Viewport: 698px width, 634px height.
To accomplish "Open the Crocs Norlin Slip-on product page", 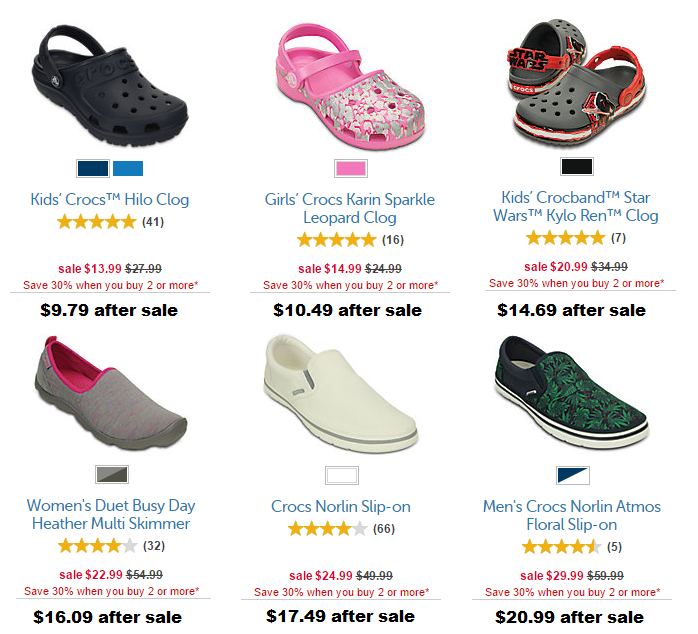I will 341,507.
